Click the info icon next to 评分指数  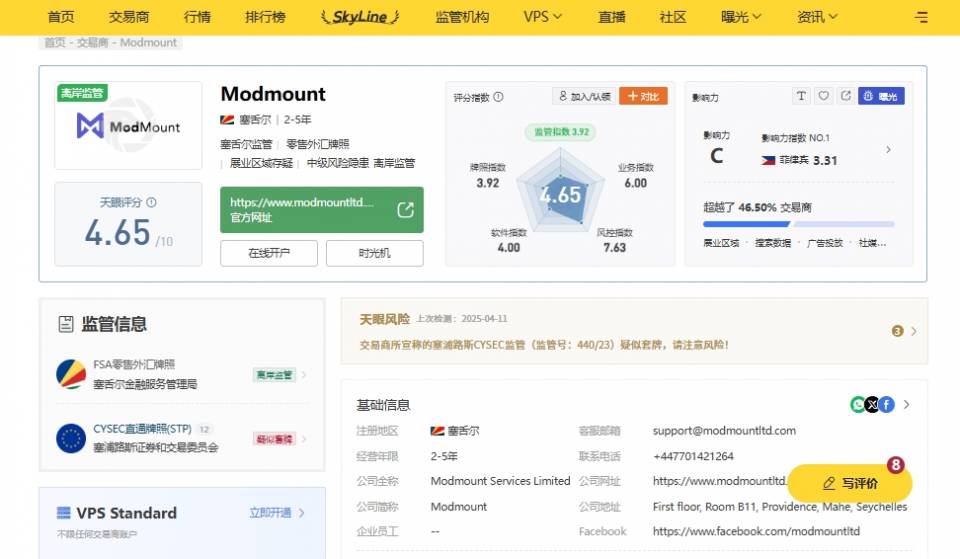tap(498, 97)
